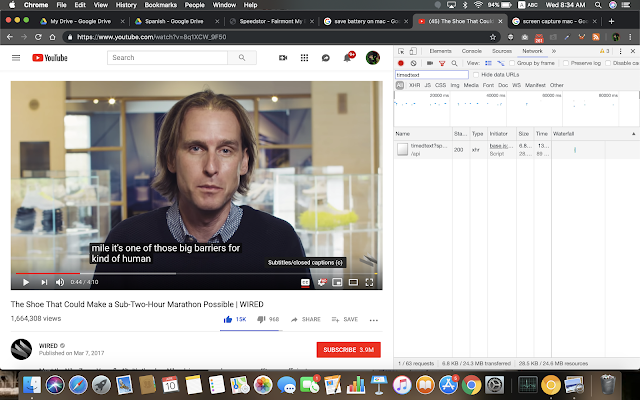Enter full screen video mode
640x400 pixels.
click(369, 282)
